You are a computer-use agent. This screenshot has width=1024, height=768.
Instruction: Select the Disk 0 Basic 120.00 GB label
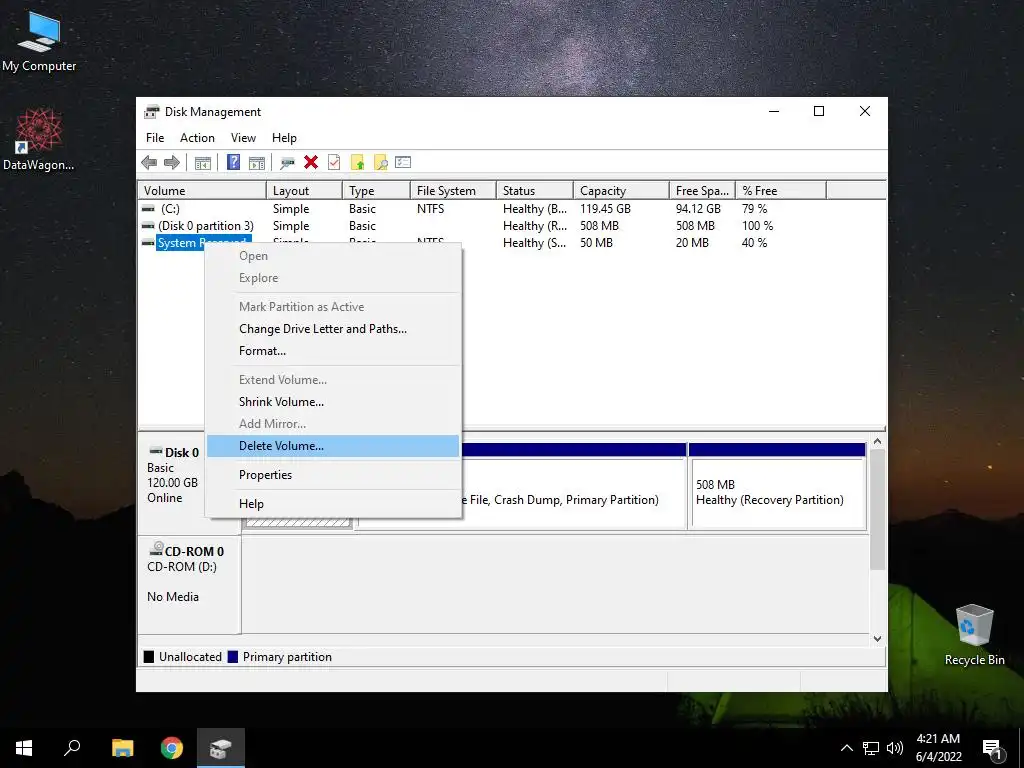point(172,475)
